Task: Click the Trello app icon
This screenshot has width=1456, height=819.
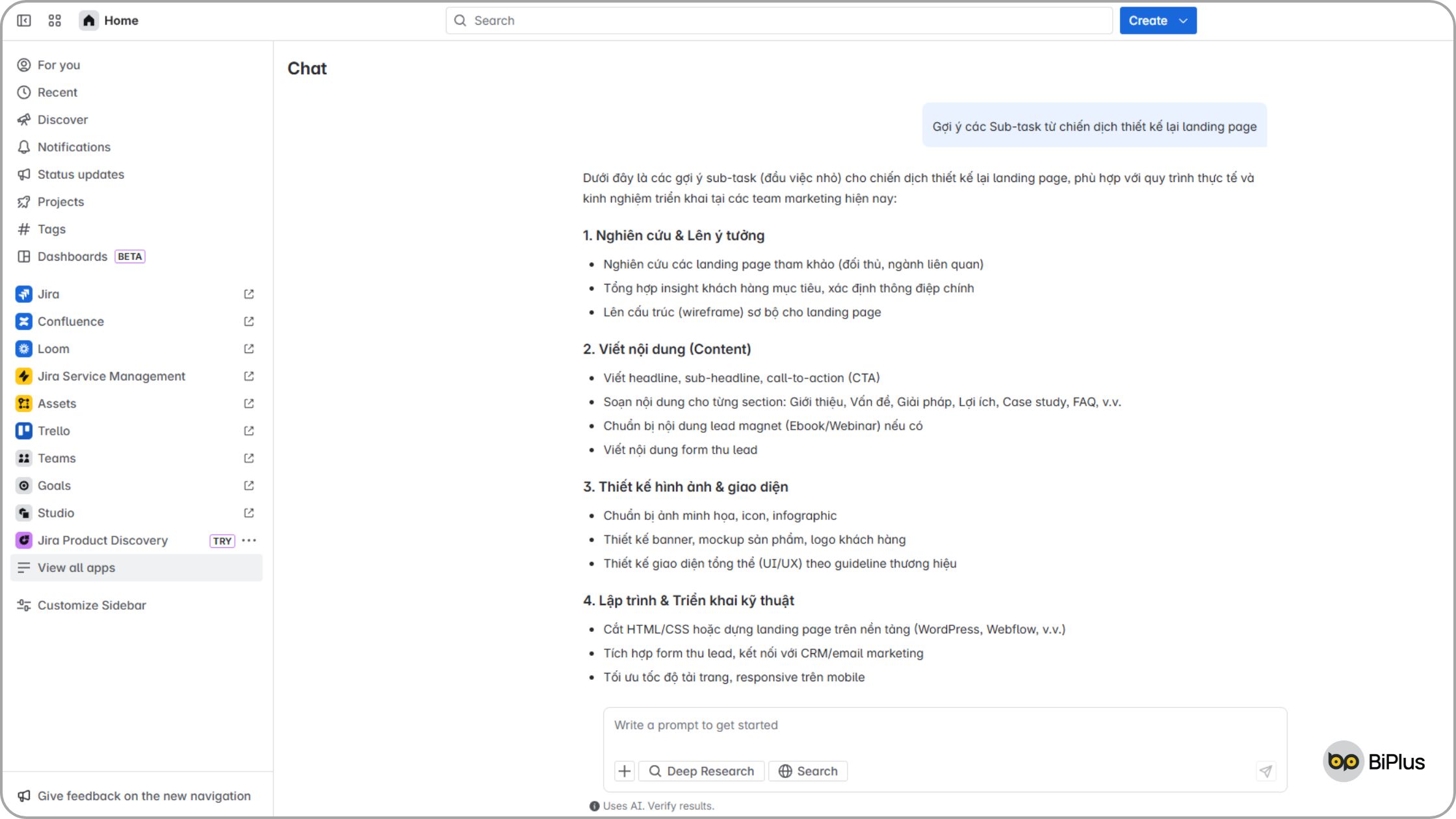Action: [x=24, y=430]
